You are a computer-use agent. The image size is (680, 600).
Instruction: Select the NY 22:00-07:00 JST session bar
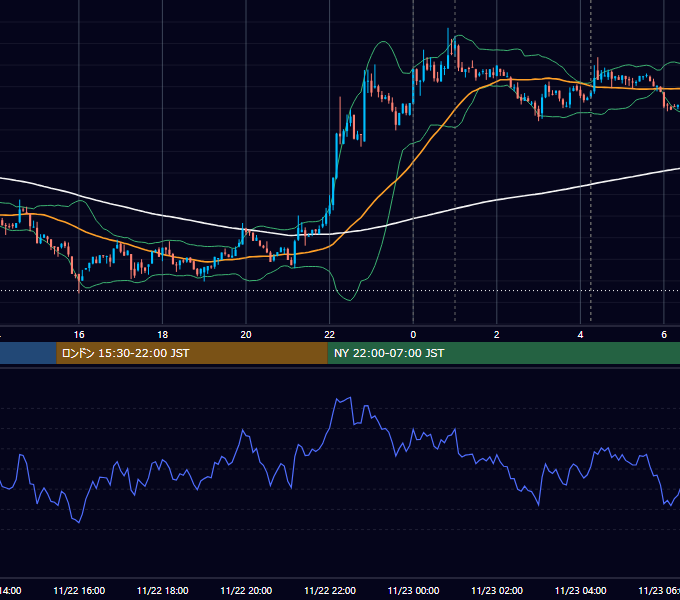pyautogui.click(x=503, y=353)
